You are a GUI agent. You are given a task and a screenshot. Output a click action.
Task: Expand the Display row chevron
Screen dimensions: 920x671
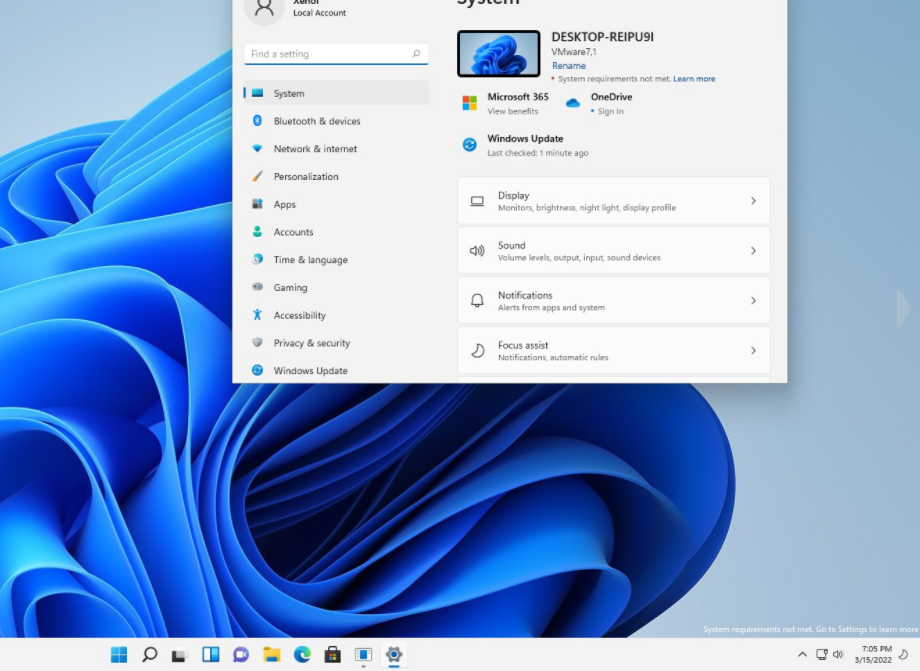pos(753,201)
